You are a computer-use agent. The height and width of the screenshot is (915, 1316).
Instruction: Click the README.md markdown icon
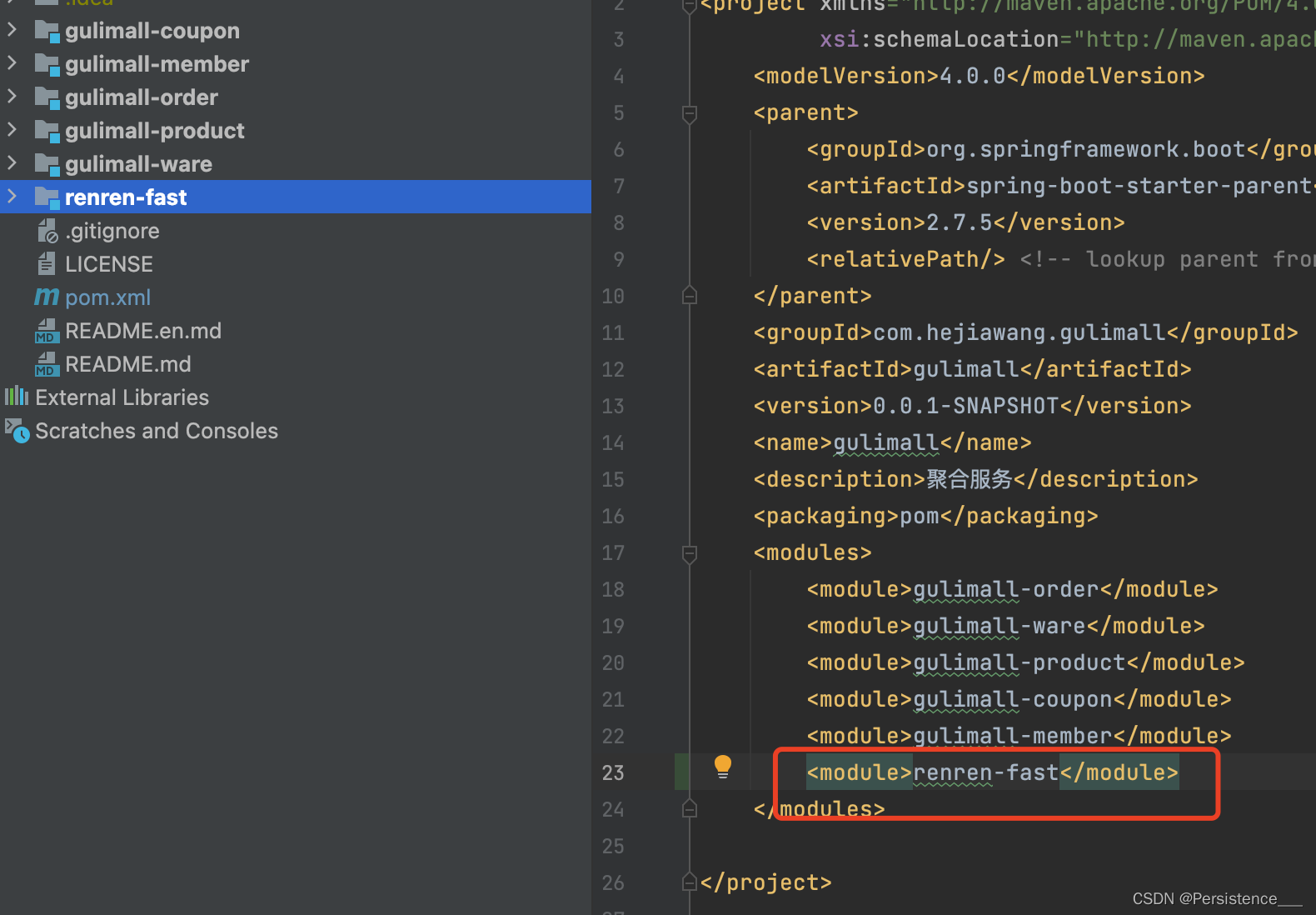47,364
